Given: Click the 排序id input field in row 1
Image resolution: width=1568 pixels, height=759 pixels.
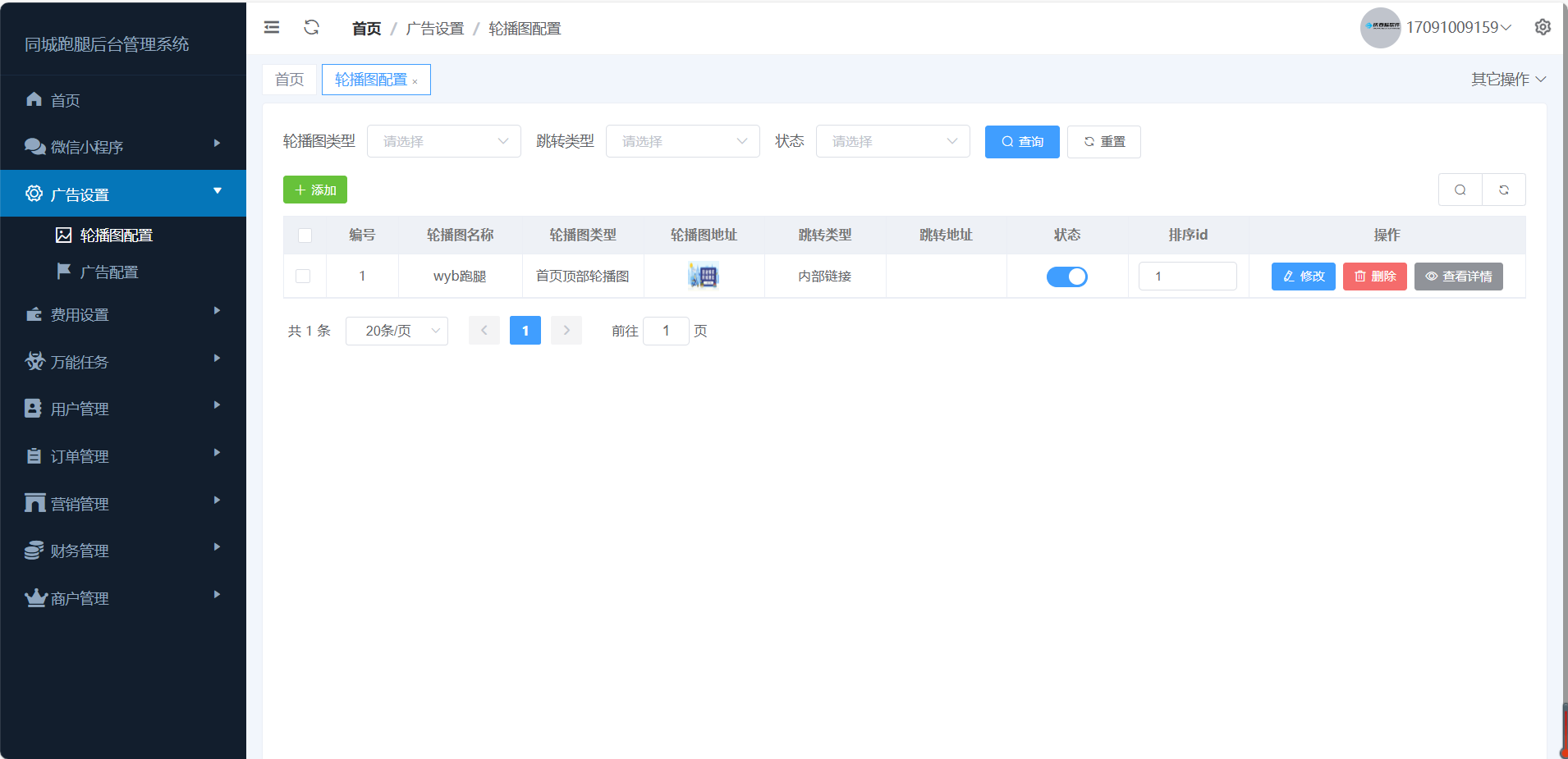Looking at the screenshot, I should point(1187,277).
